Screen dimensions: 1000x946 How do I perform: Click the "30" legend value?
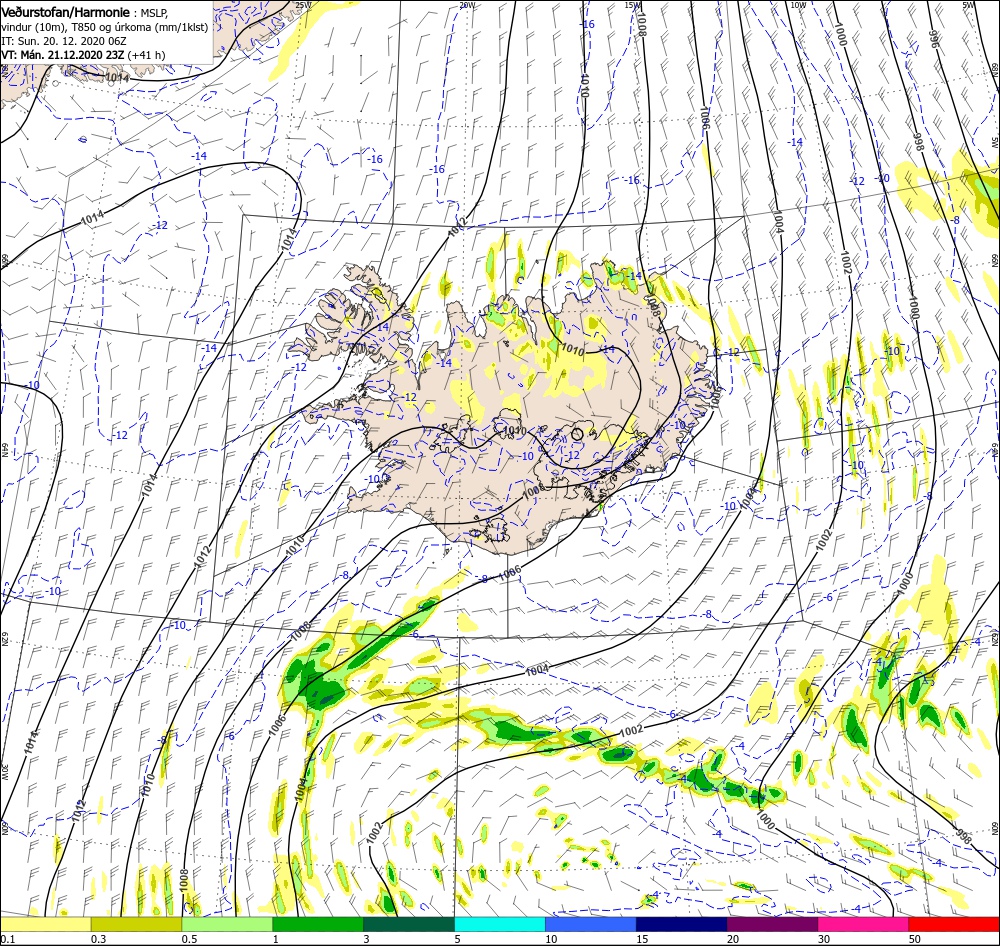click(825, 939)
